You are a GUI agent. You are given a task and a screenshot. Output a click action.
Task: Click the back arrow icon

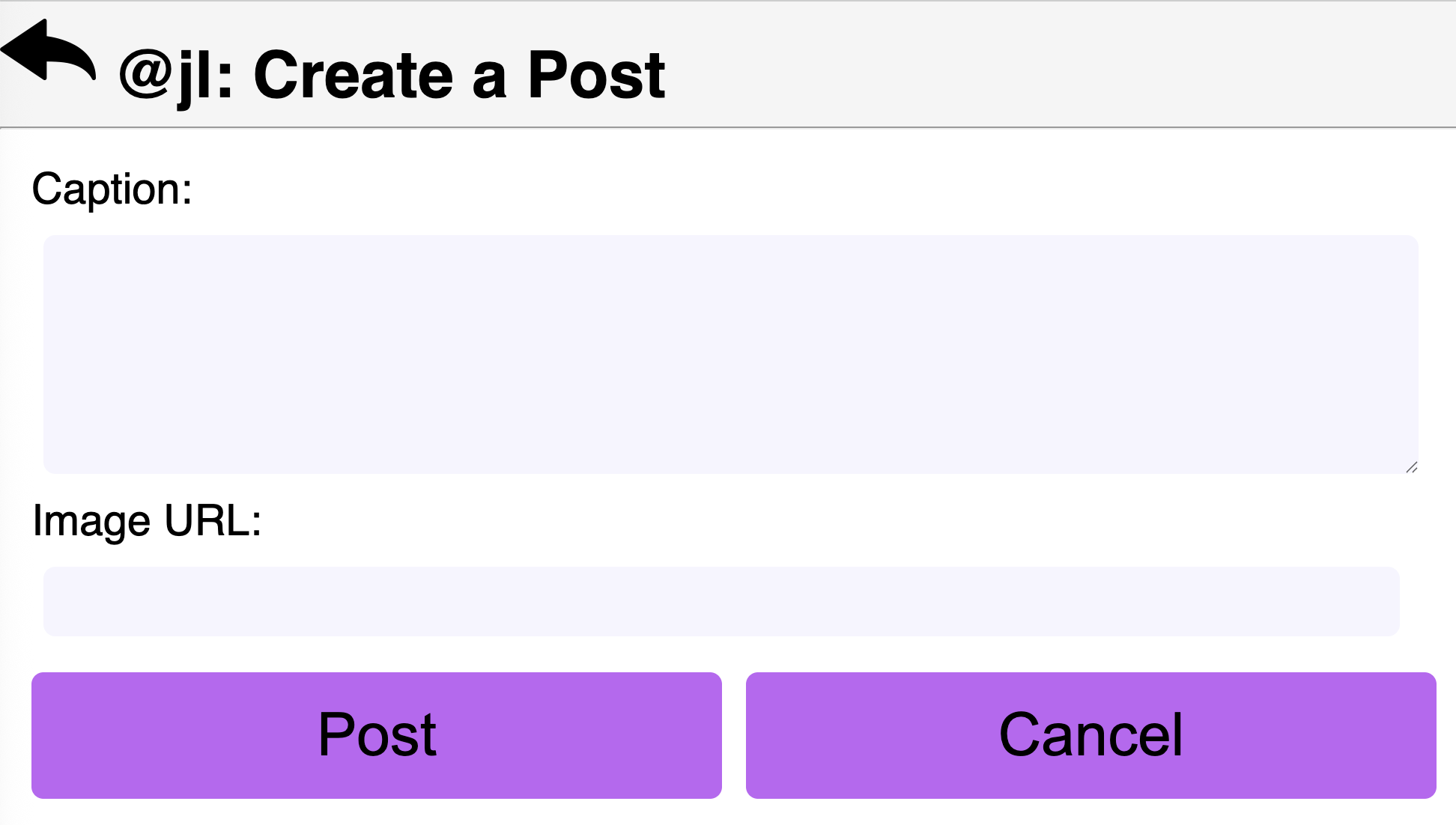click(49, 51)
